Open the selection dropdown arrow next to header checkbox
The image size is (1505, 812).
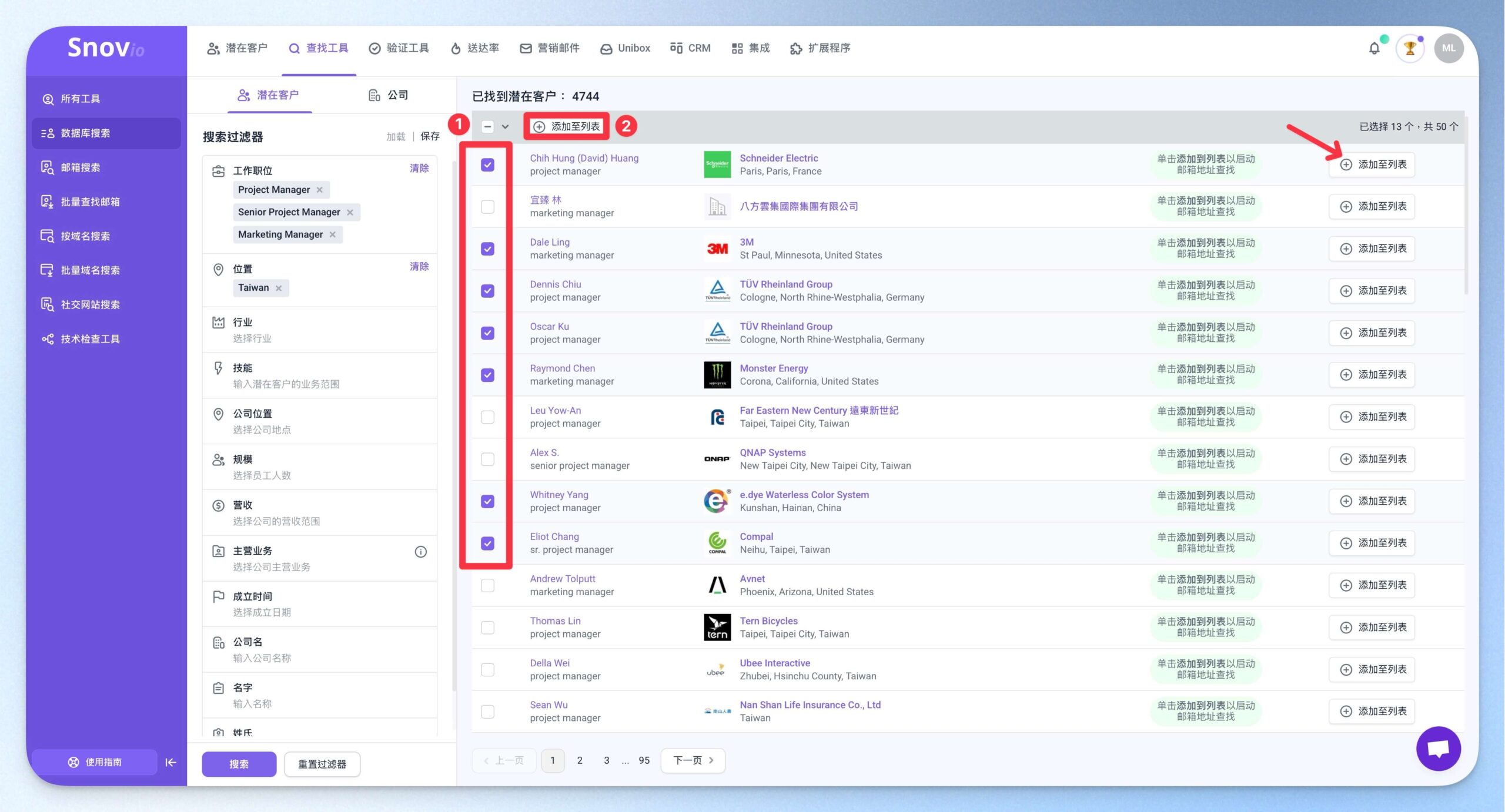coord(505,127)
